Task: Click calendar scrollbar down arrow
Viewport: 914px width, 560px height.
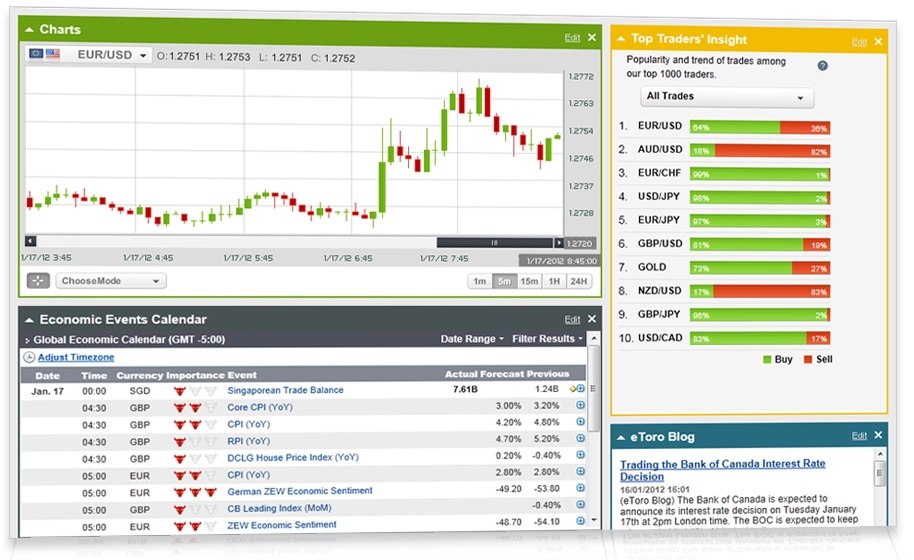Action: (x=593, y=520)
